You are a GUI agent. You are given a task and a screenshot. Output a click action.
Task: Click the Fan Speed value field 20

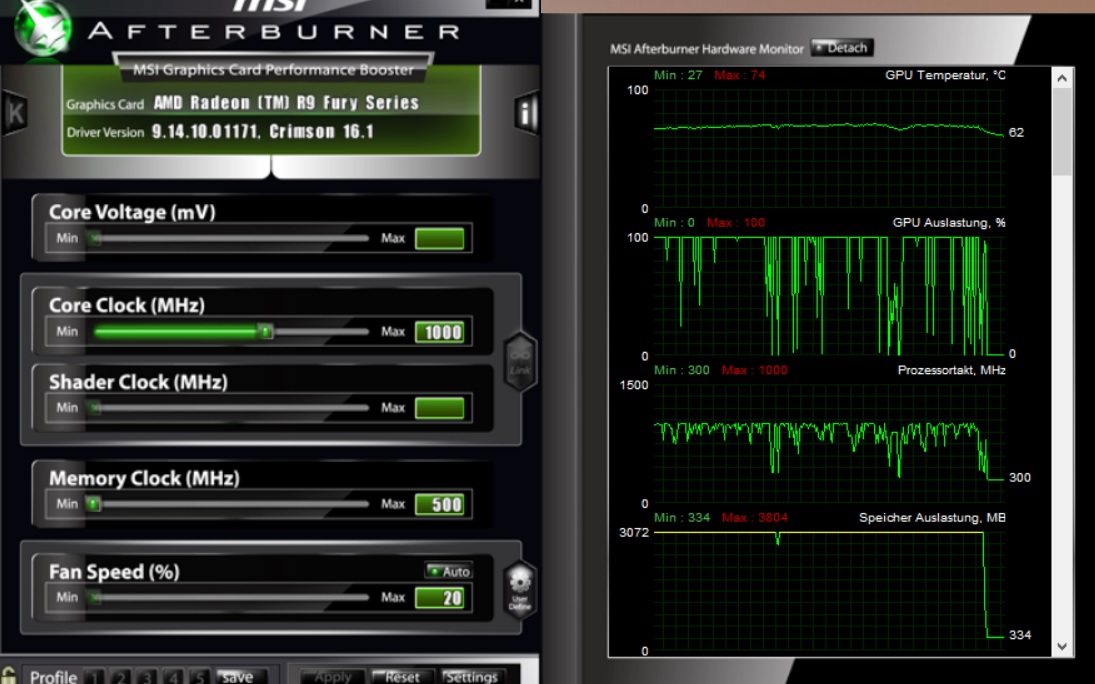[x=440, y=598]
